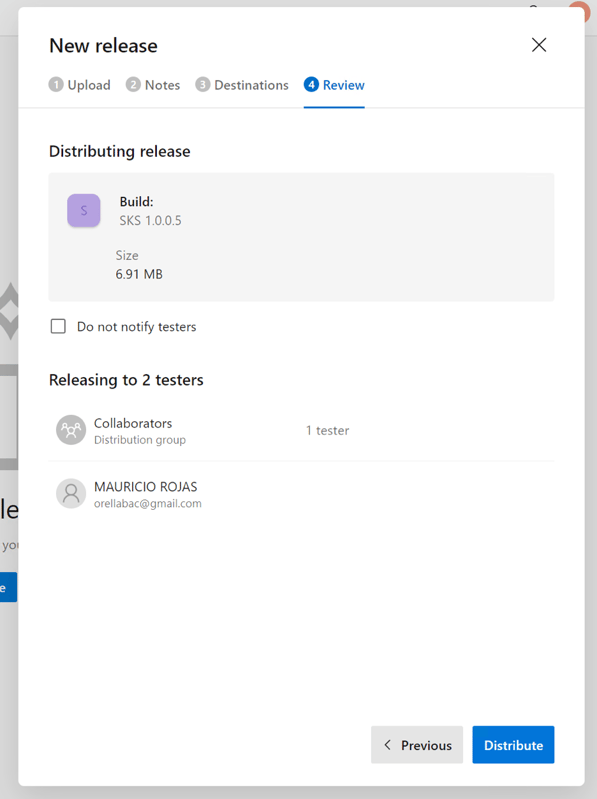Select the Collaborators distribution group row

[x=302, y=431]
